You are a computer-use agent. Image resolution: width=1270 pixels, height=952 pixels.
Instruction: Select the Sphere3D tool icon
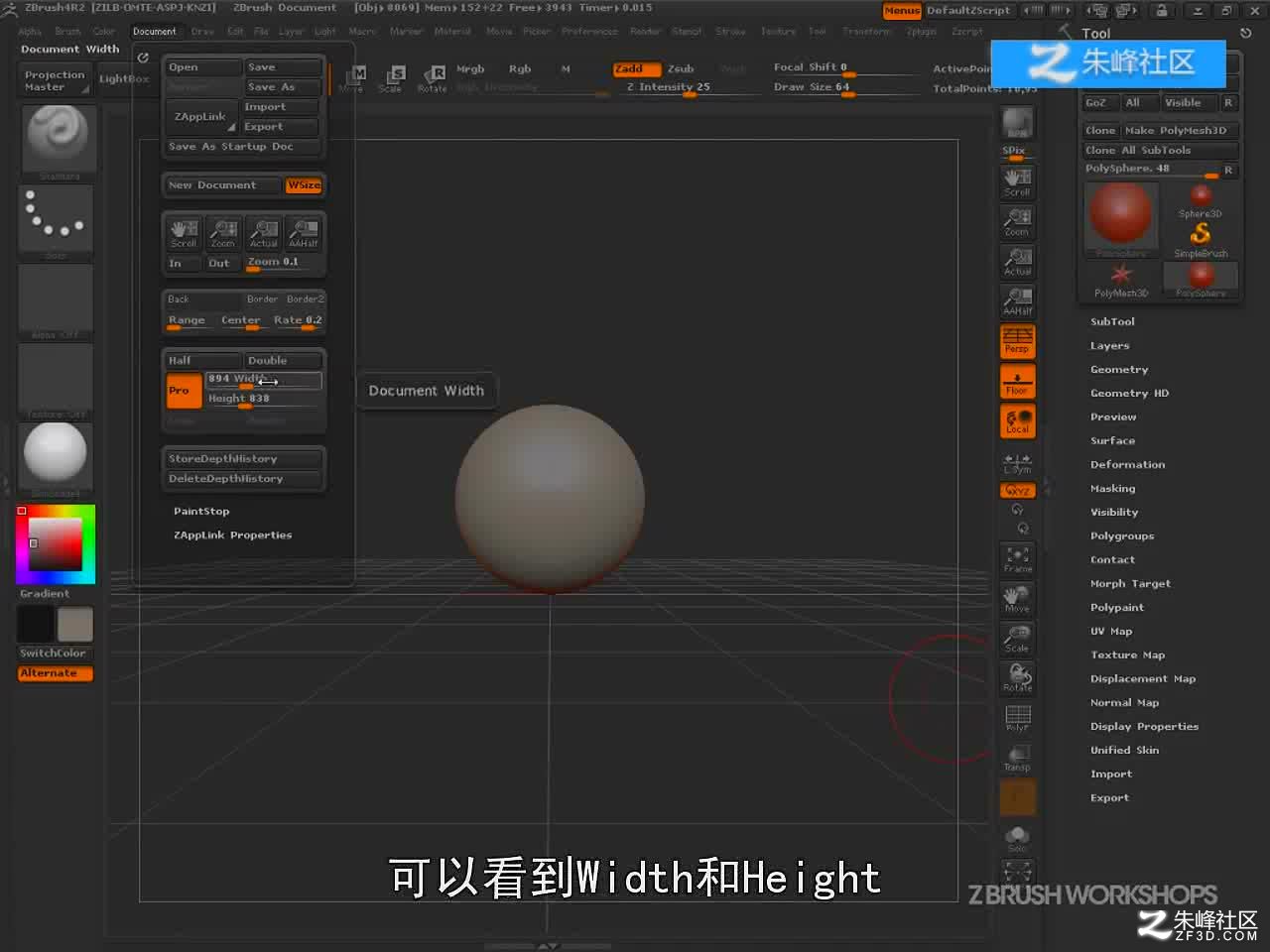1201,200
